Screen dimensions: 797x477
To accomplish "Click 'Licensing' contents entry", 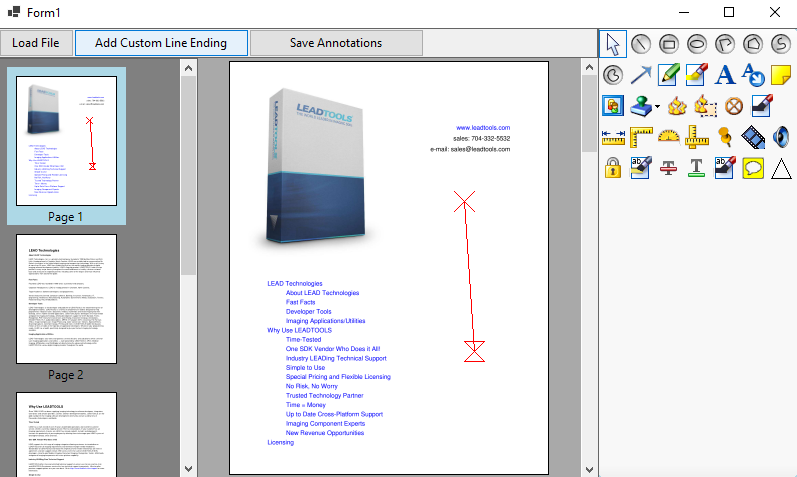I will point(281,442).
